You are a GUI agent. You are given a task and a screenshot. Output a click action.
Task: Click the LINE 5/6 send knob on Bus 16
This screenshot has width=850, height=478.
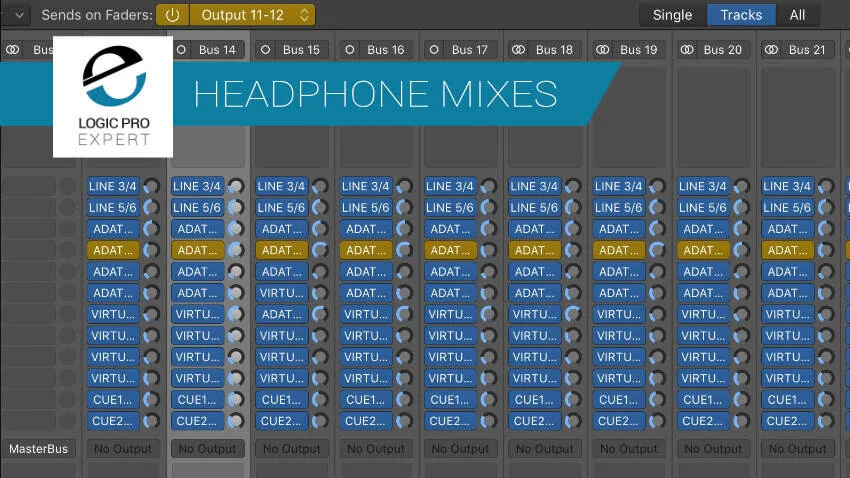404,208
